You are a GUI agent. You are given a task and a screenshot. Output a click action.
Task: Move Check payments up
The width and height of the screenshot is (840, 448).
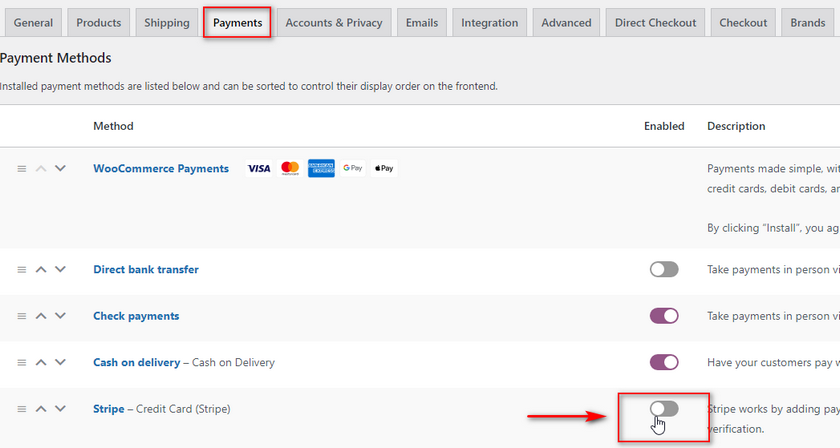coord(41,316)
